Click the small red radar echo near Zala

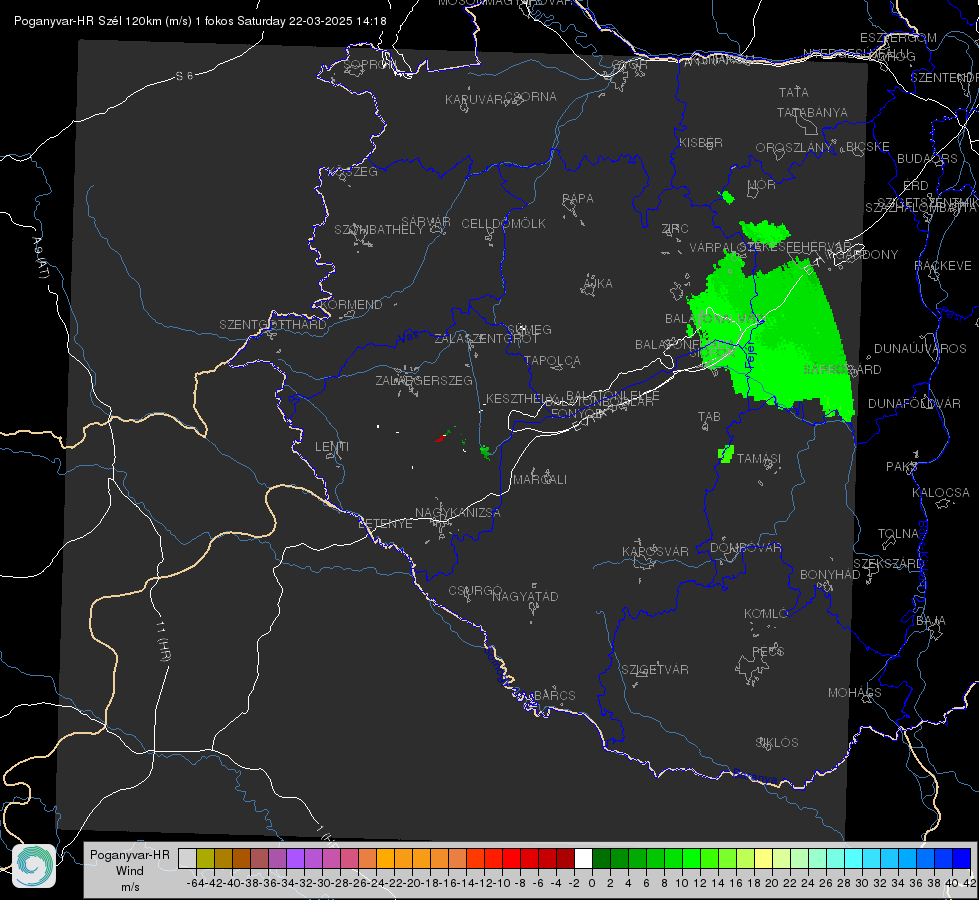point(441,438)
